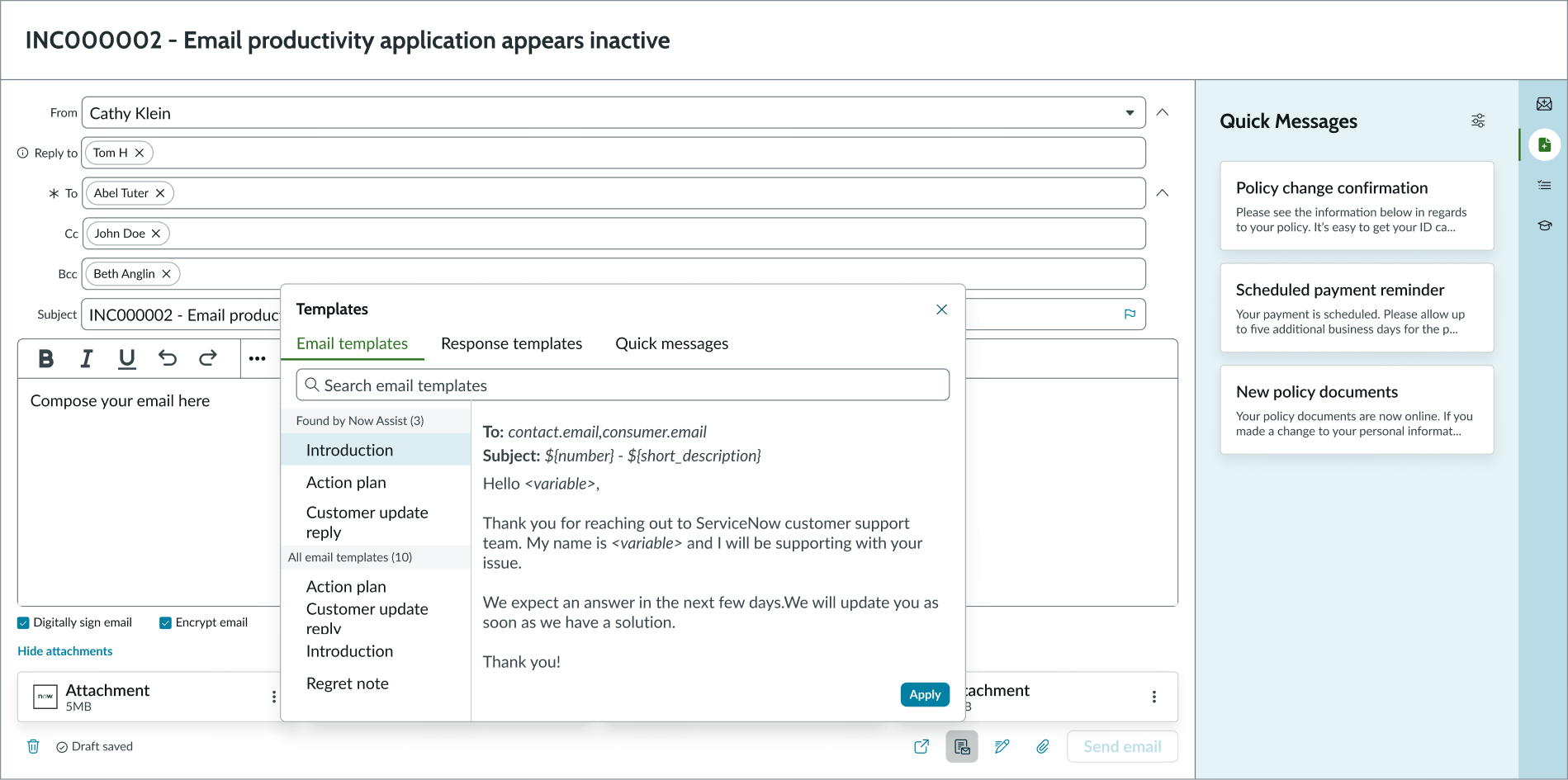Flag the email subject line
This screenshot has width=1568, height=780.
(x=1129, y=314)
